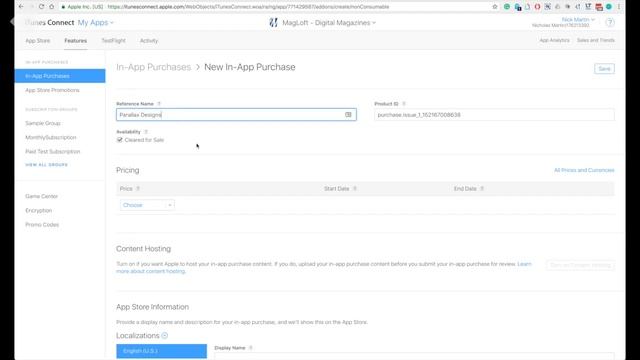
Task: Show help tooltip for End Date
Action: (482, 189)
